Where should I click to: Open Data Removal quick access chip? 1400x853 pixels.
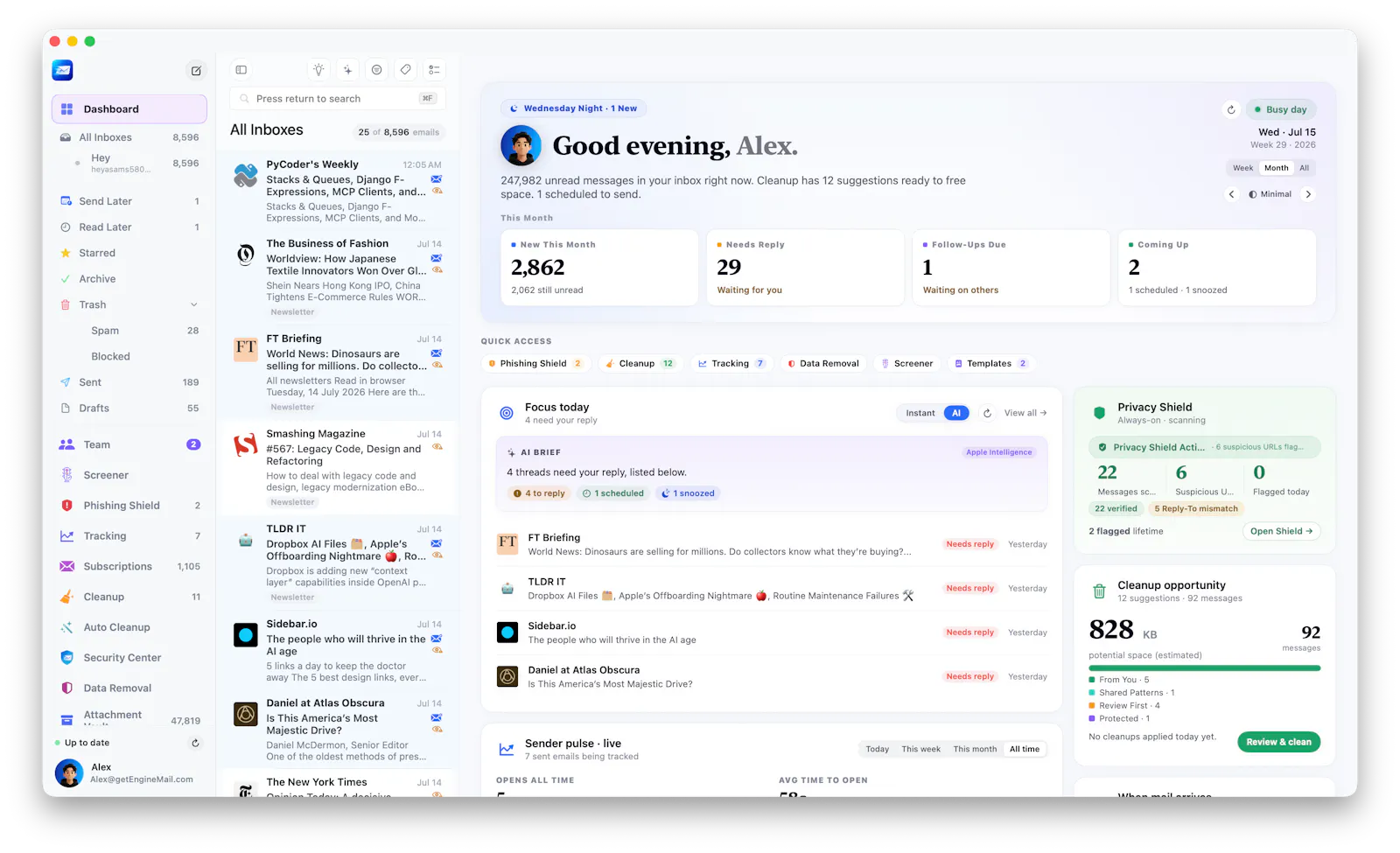pos(822,364)
